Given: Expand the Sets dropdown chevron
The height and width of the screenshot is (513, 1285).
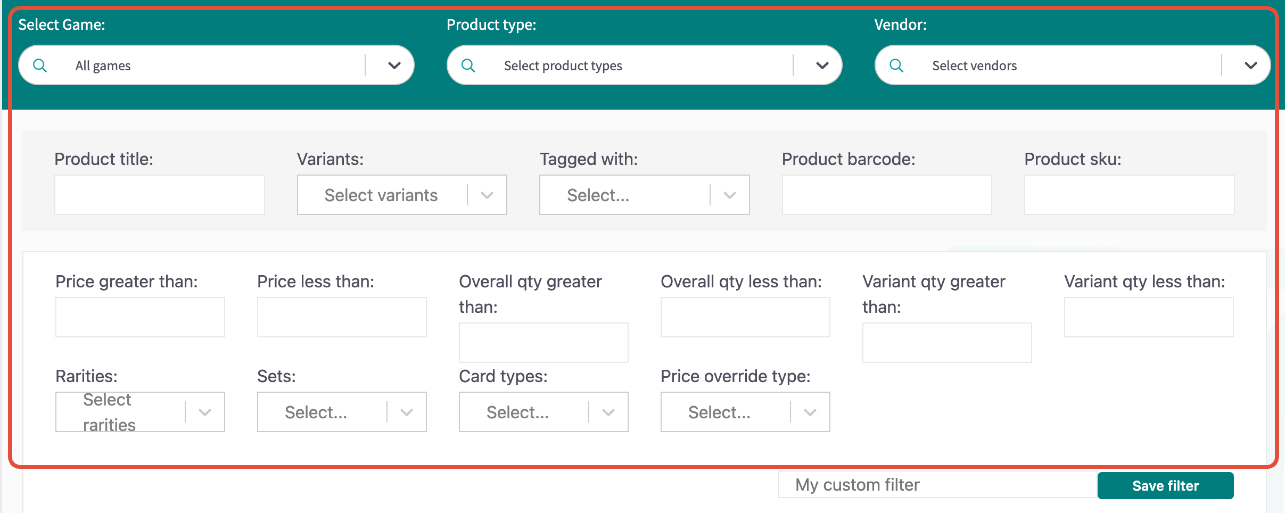Looking at the screenshot, I should pyautogui.click(x=406, y=412).
